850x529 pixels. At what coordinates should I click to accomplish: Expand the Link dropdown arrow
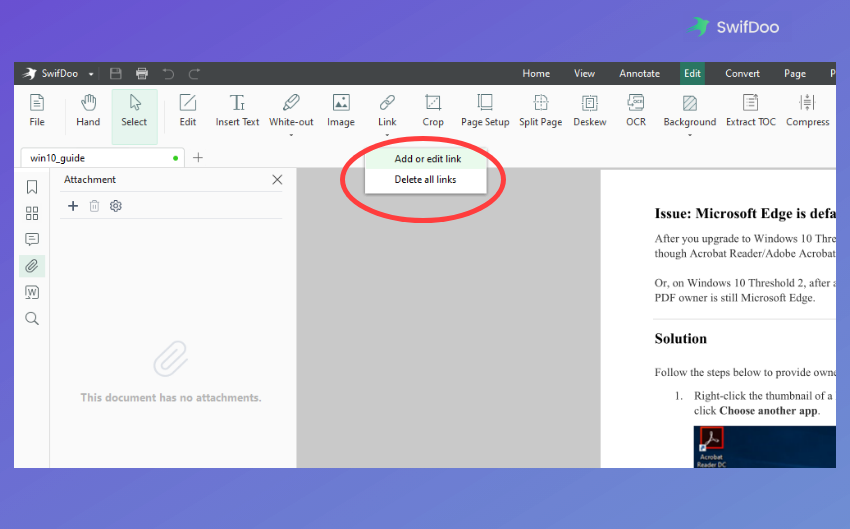(387, 135)
